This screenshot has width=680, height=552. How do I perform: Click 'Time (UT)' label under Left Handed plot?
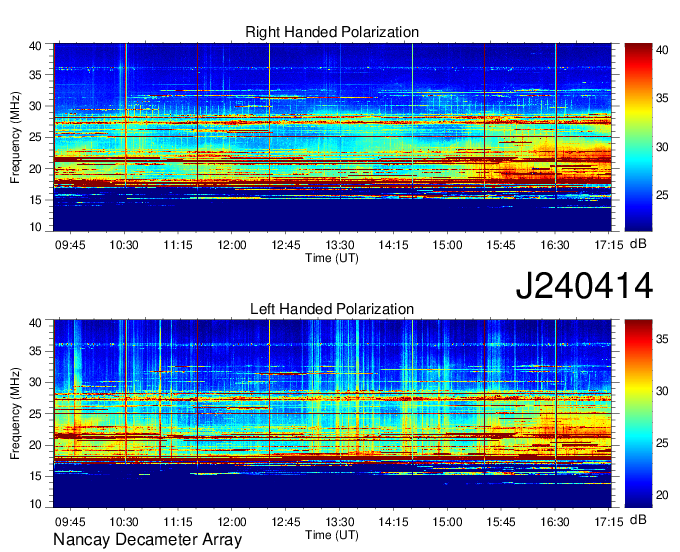[332, 535]
